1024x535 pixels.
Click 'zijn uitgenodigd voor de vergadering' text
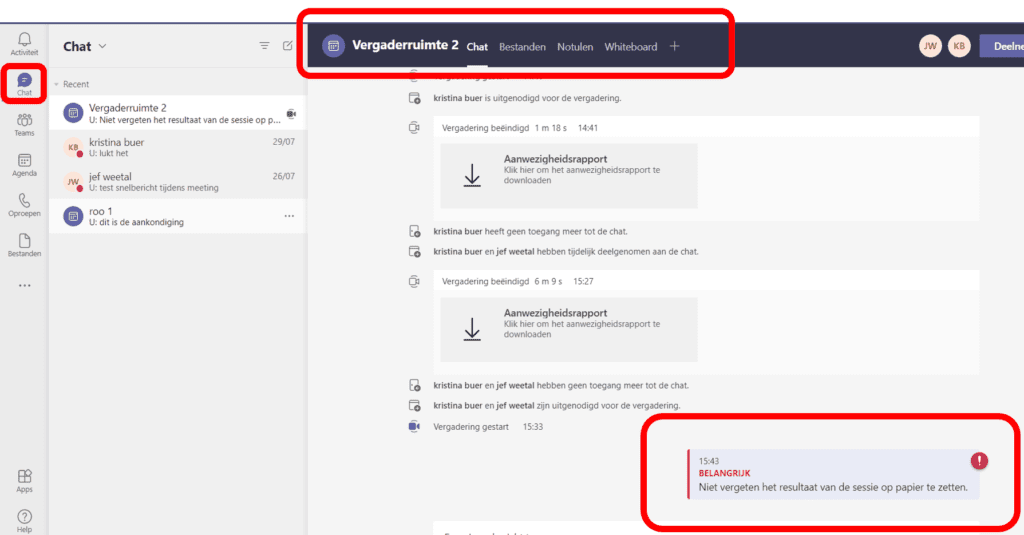pyautogui.click(x=608, y=406)
